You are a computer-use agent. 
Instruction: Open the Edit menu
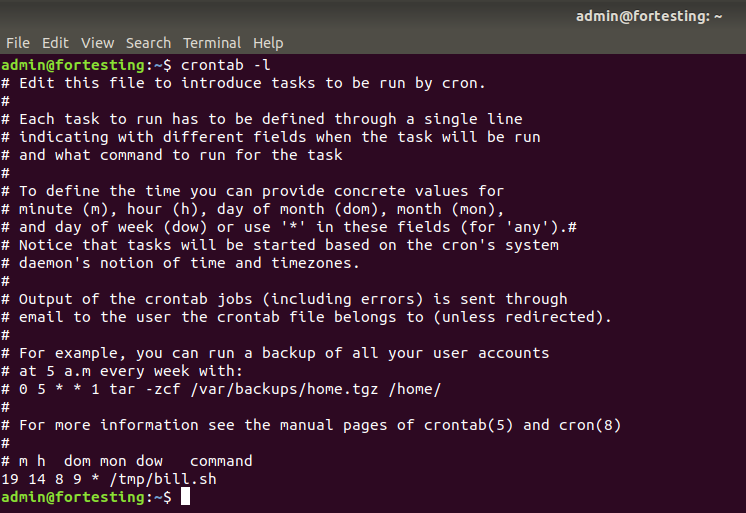point(55,43)
